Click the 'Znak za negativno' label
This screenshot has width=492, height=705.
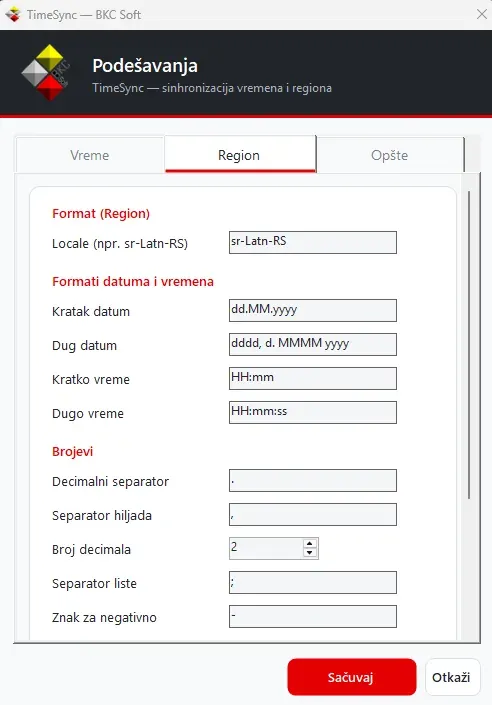(x=104, y=618)
